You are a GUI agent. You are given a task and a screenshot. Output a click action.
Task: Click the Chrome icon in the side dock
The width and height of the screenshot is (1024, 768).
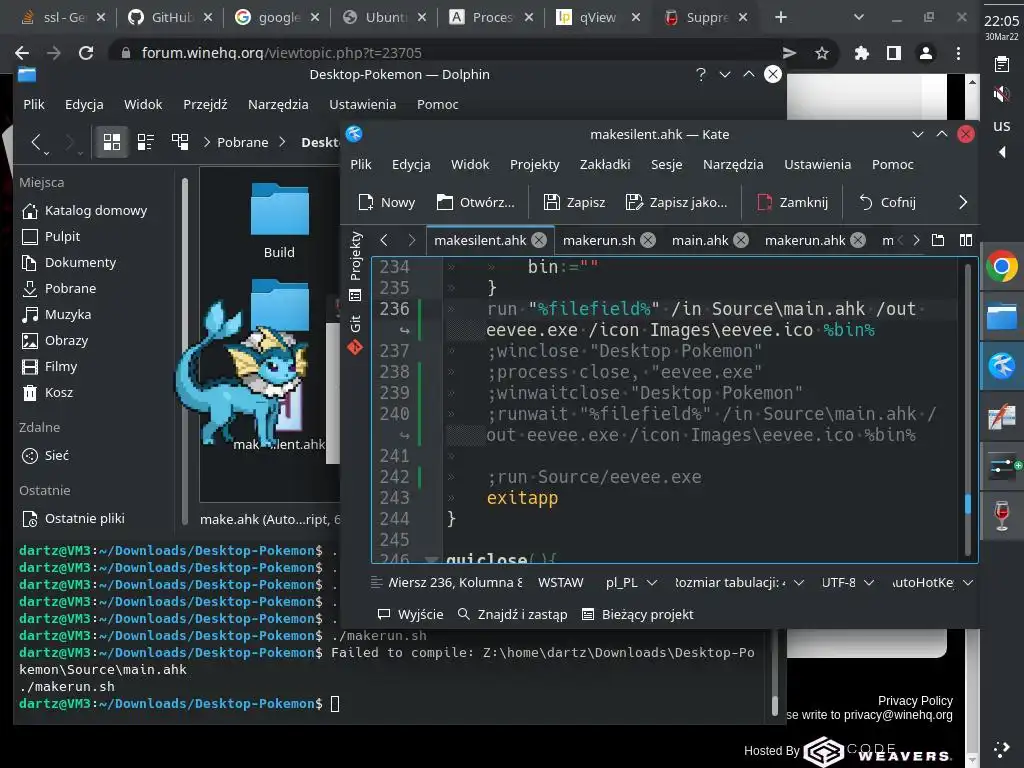pos(1002,266)
